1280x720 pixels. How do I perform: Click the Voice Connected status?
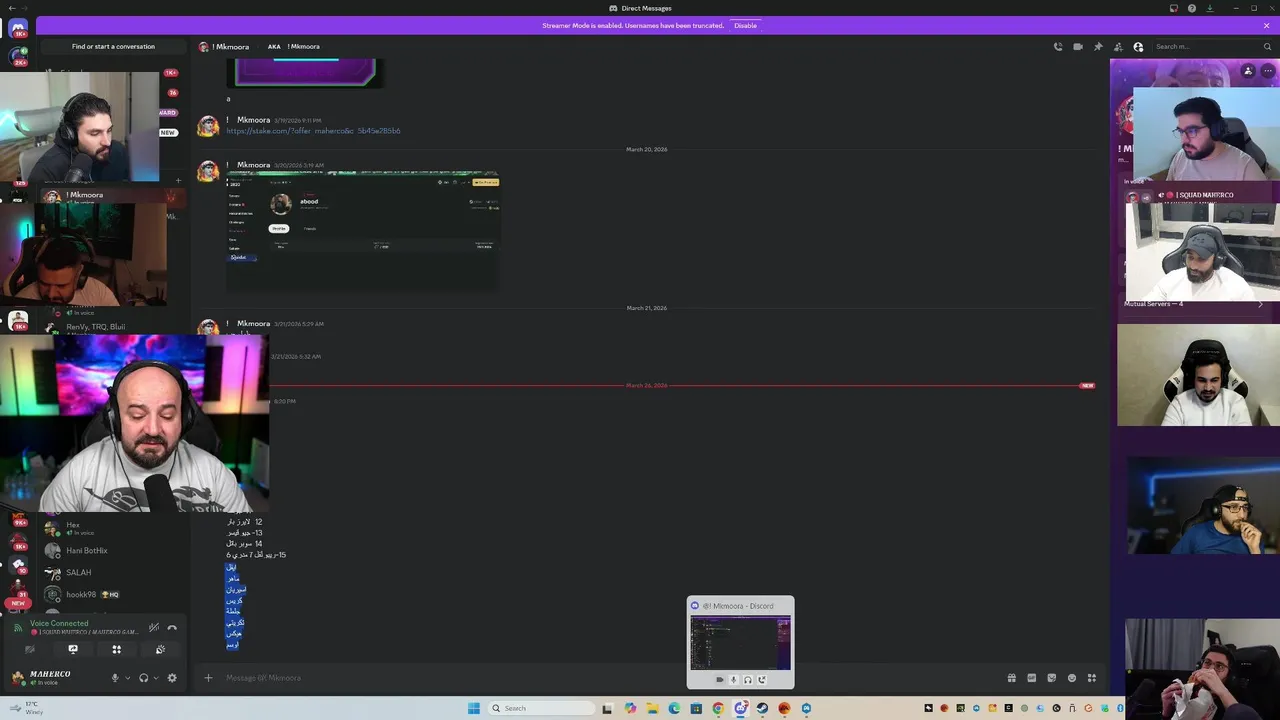click(x=59, y=623)
